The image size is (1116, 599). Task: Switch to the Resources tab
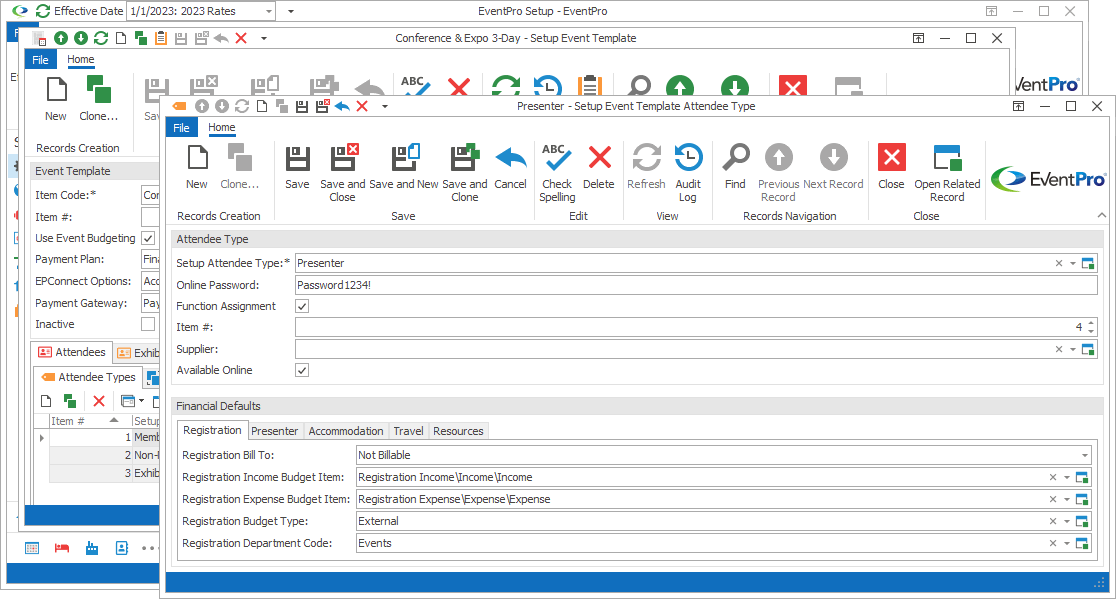point(458,431)
